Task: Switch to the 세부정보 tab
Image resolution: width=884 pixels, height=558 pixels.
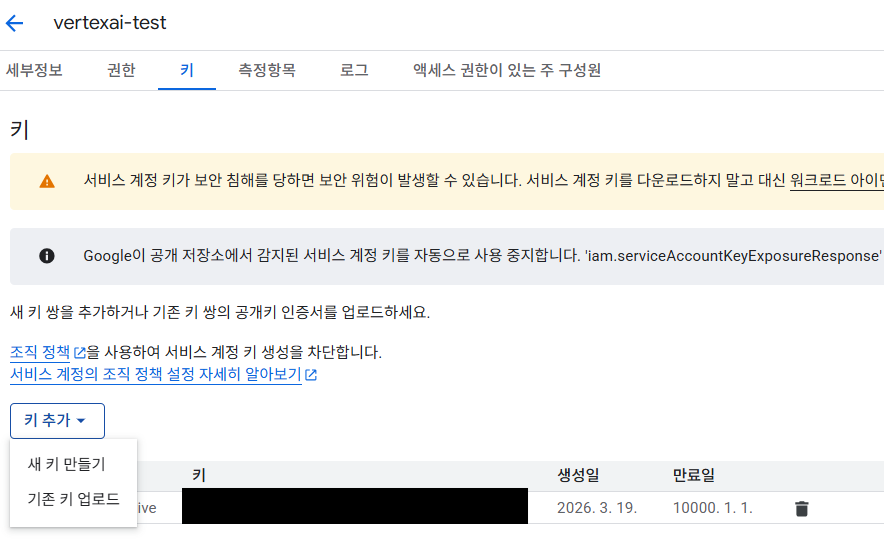Action: click(34, 70)
